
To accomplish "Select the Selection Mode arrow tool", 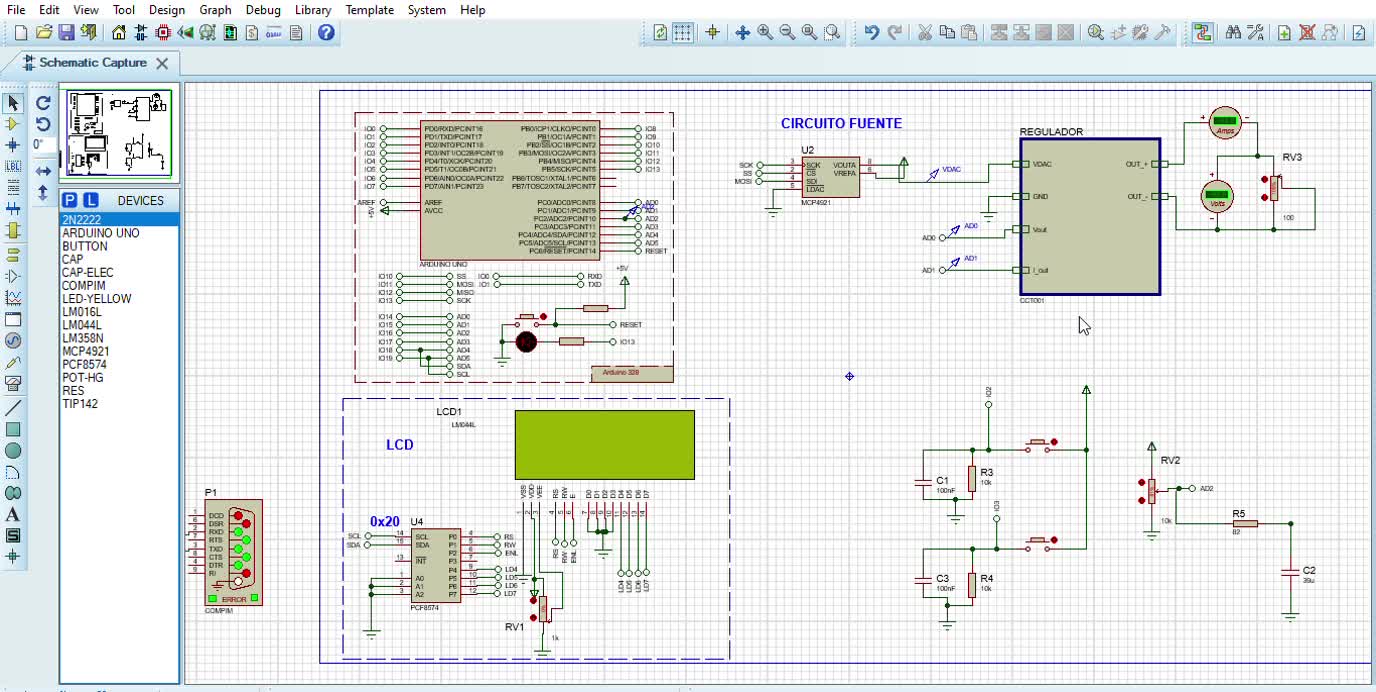I will coord(13,103).
